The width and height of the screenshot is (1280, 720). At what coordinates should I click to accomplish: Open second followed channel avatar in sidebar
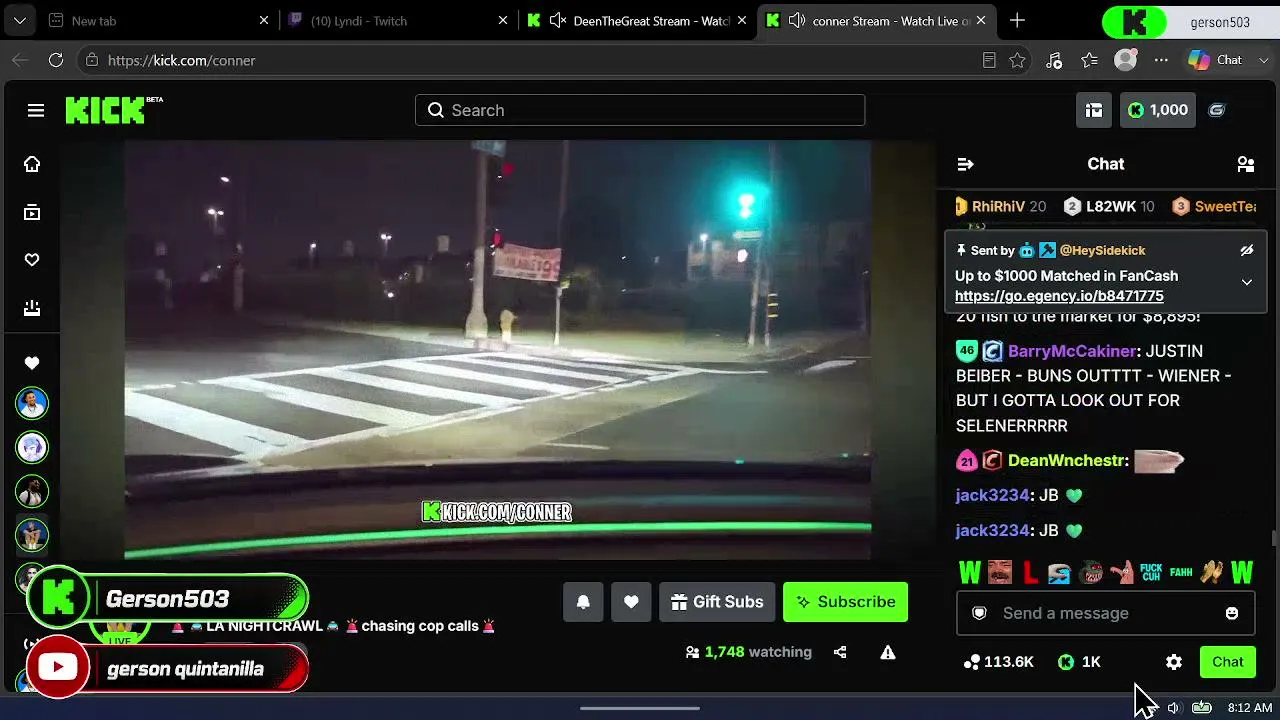(32, 447)
